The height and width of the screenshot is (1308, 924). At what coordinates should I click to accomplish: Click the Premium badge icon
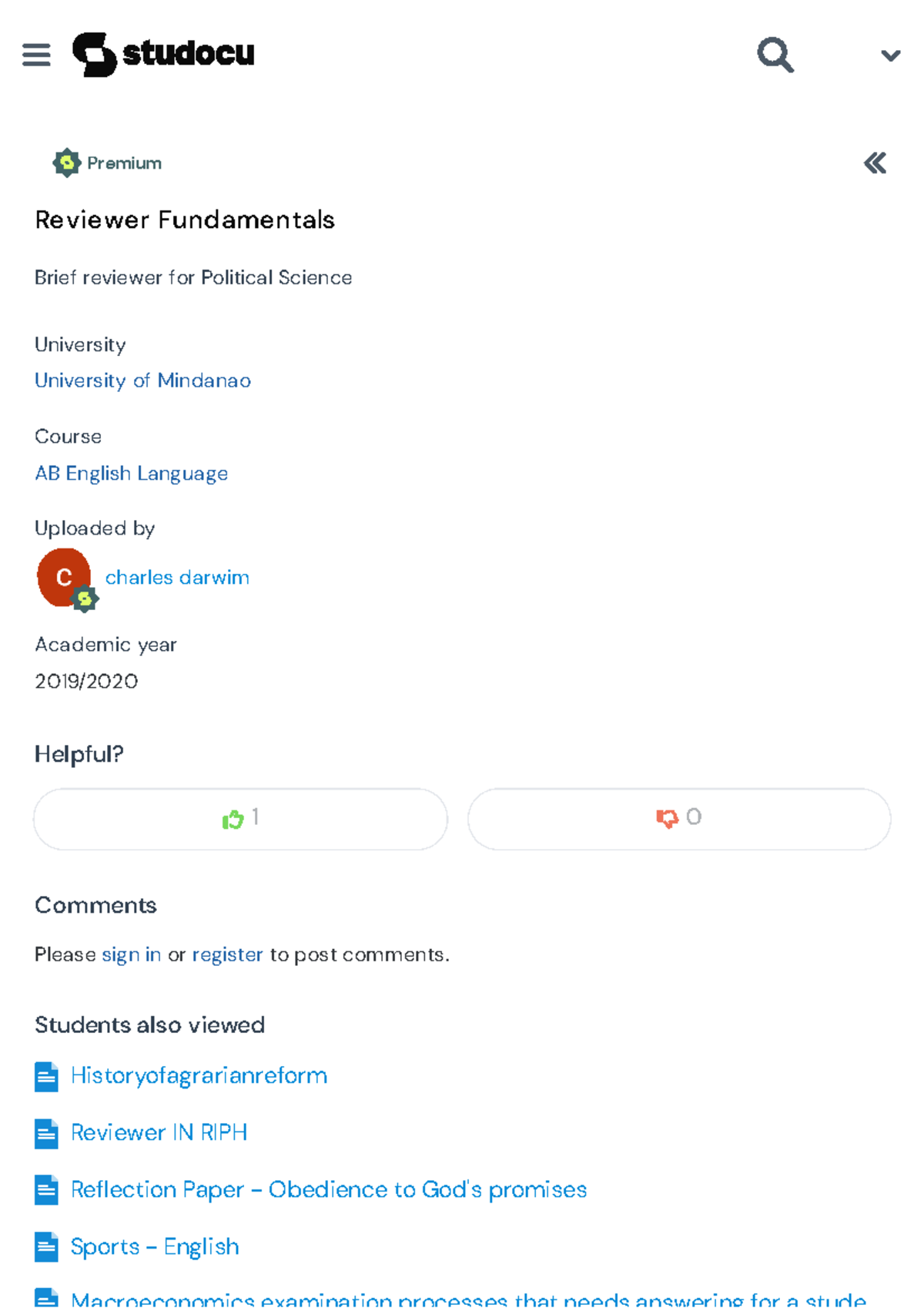pos(66,162)
